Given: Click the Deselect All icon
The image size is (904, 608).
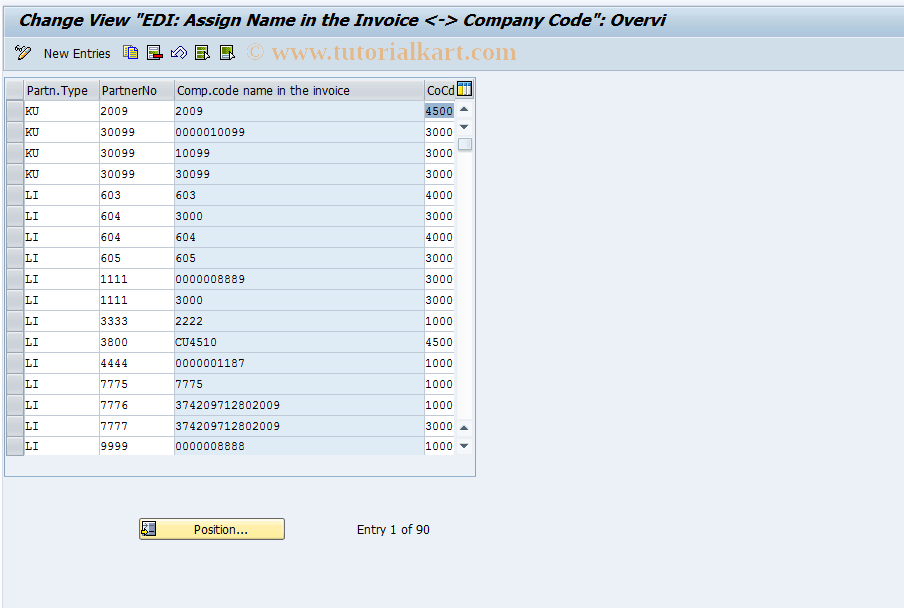Looking at the screenshot, I should [226, 53].
